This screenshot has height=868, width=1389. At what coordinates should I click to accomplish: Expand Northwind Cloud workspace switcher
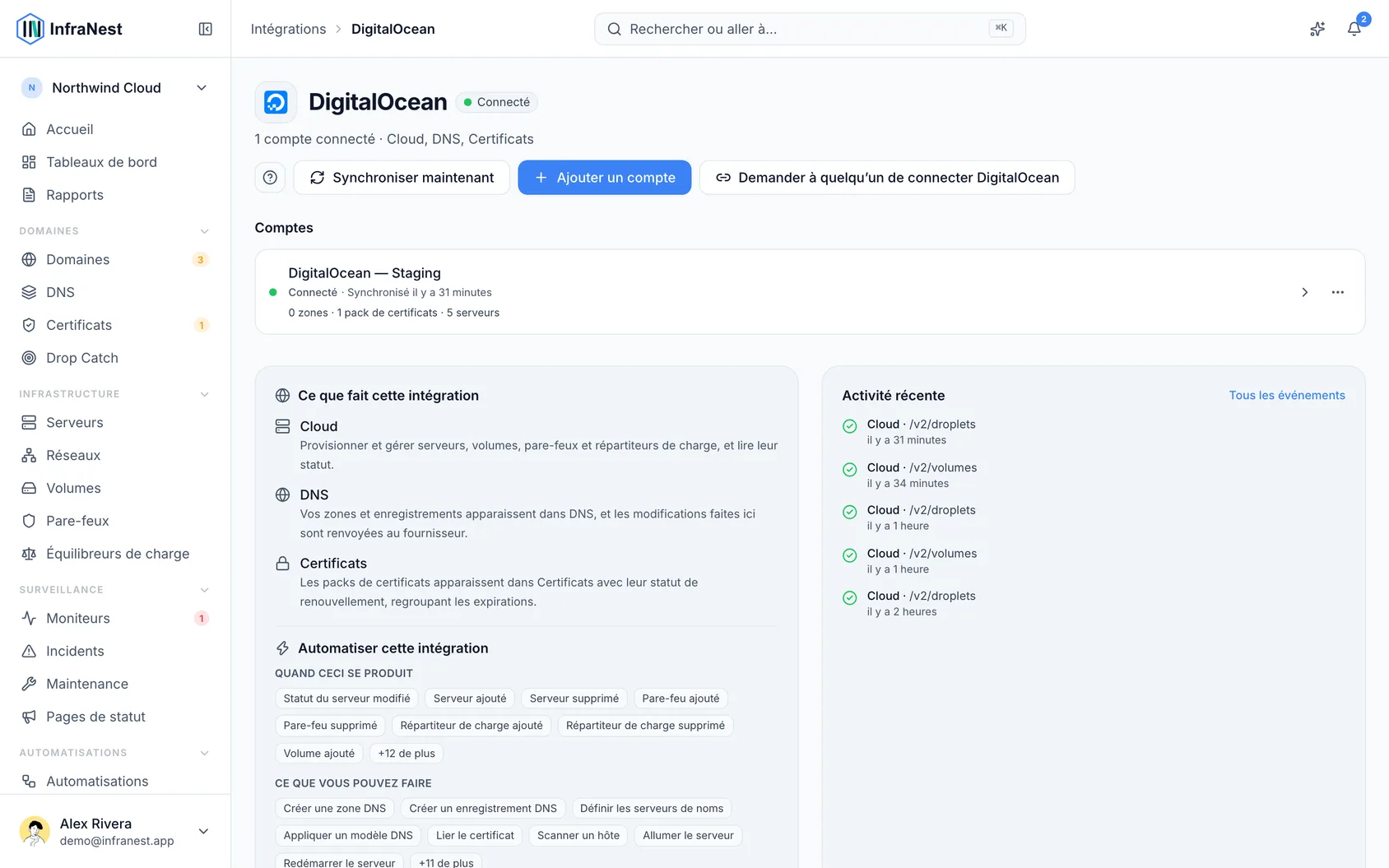coord(115,88)
